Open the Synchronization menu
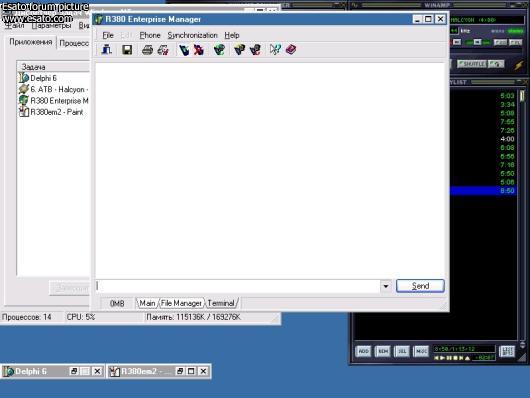530x398 pixels. point(192,35)
